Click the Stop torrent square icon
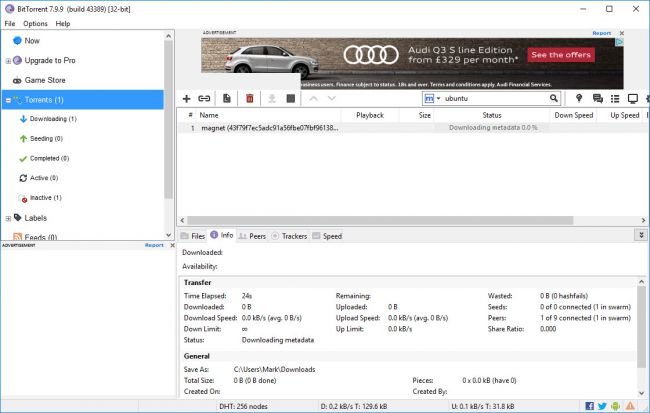The image size is (650, 413). point(291,99)
